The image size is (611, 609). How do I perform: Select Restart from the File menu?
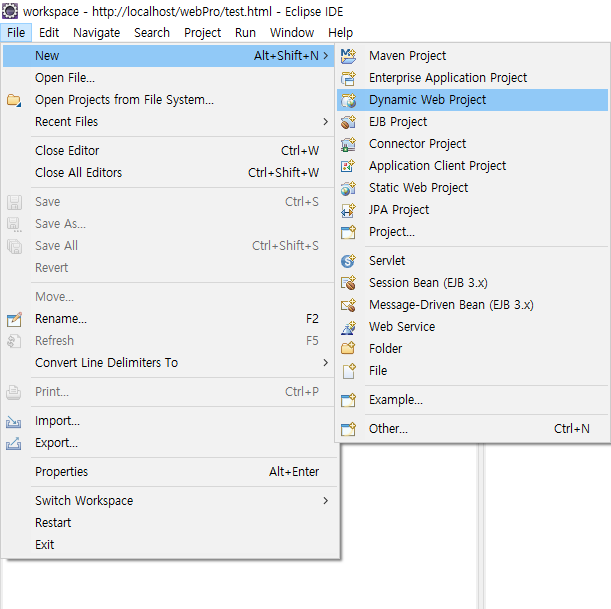(x=169, y=522)
